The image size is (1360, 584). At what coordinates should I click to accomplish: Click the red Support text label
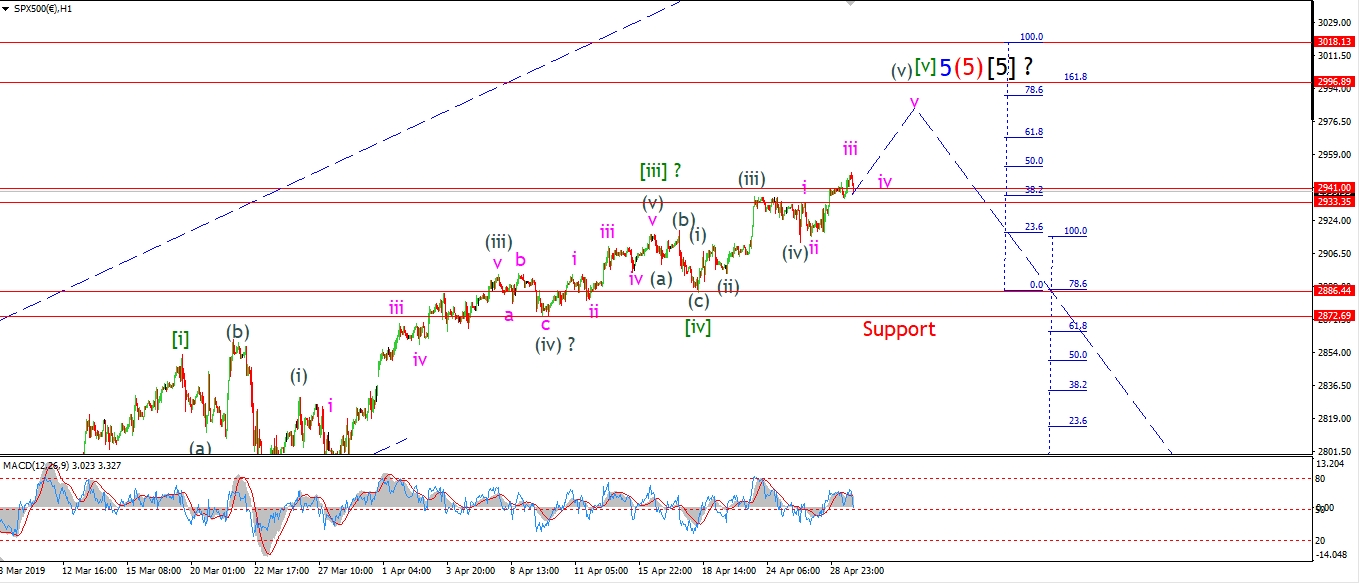pyautogui.click(x=898, y=329)
